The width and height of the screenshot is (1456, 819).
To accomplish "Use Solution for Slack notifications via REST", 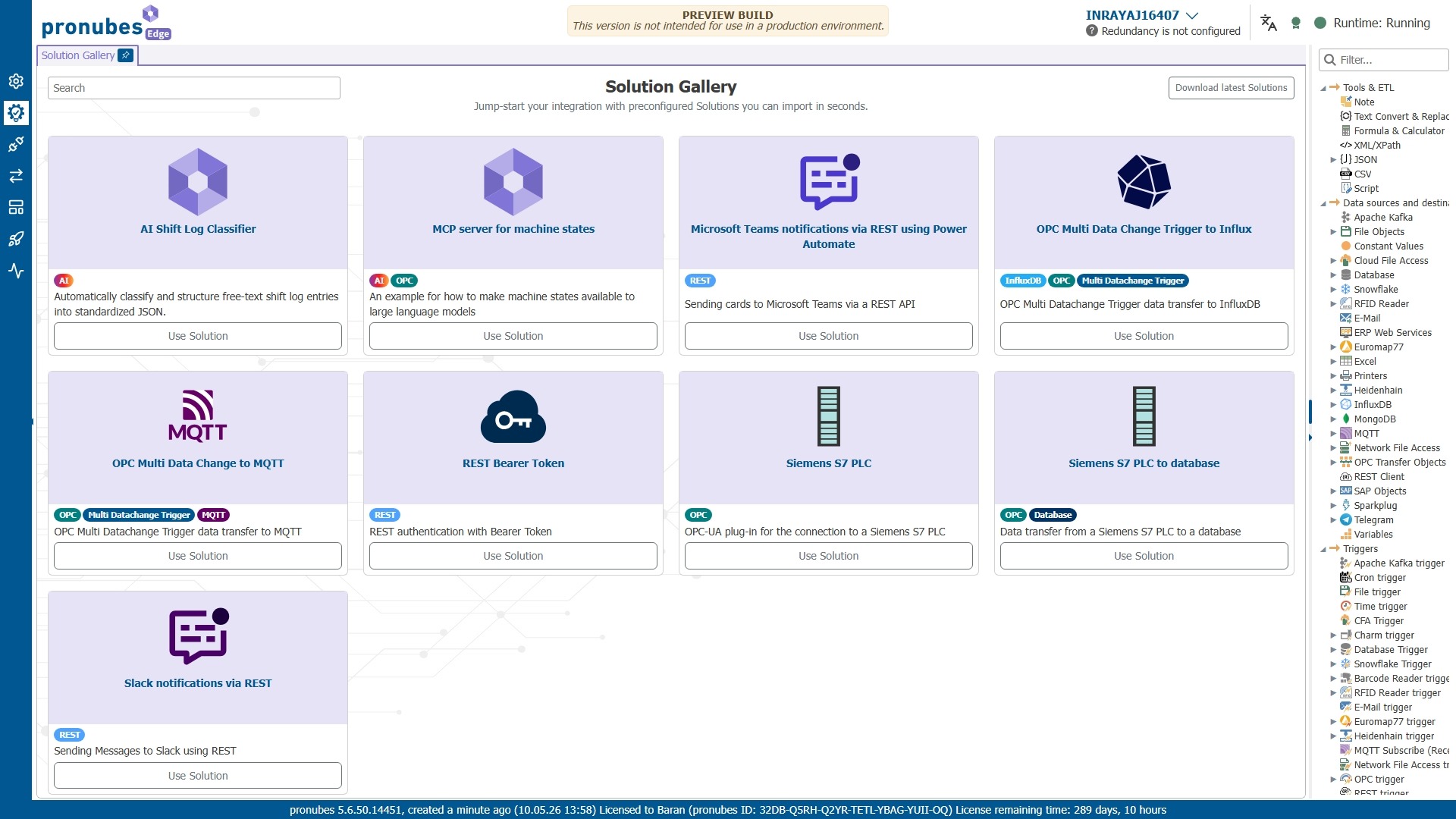I will [198, 776].
